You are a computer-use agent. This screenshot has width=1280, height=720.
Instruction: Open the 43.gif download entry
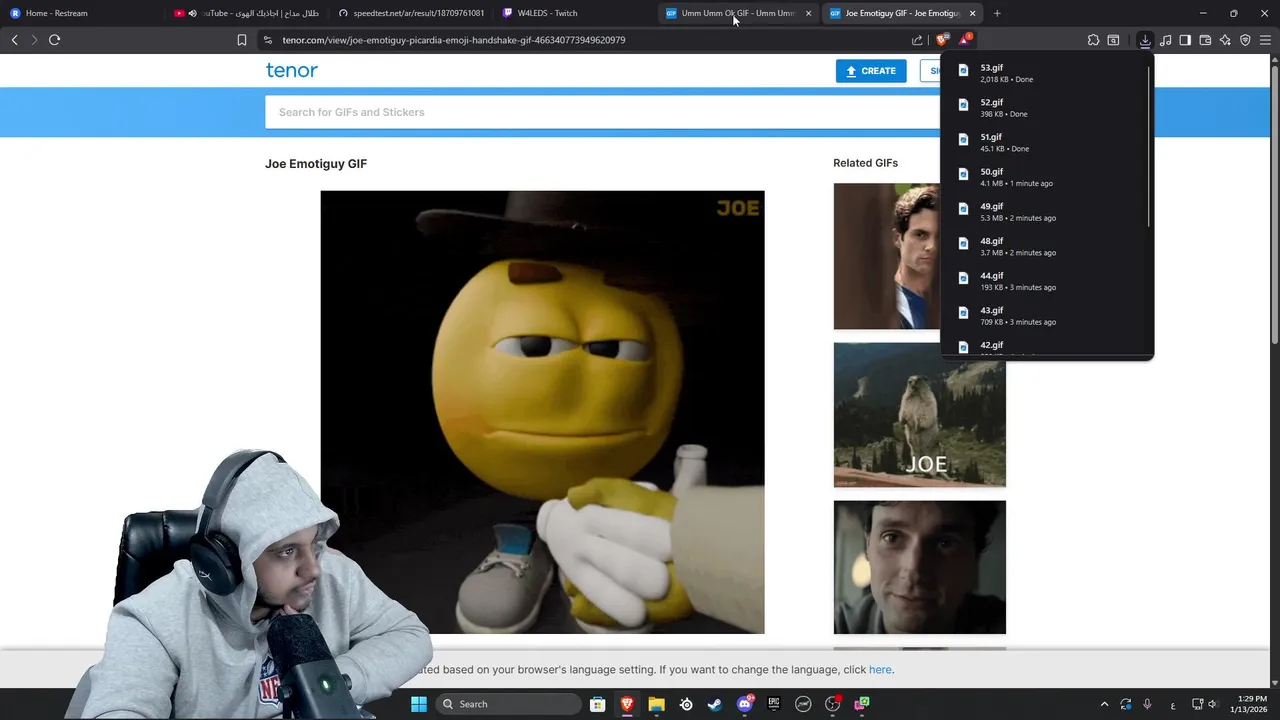click(x=1045, y=315)
